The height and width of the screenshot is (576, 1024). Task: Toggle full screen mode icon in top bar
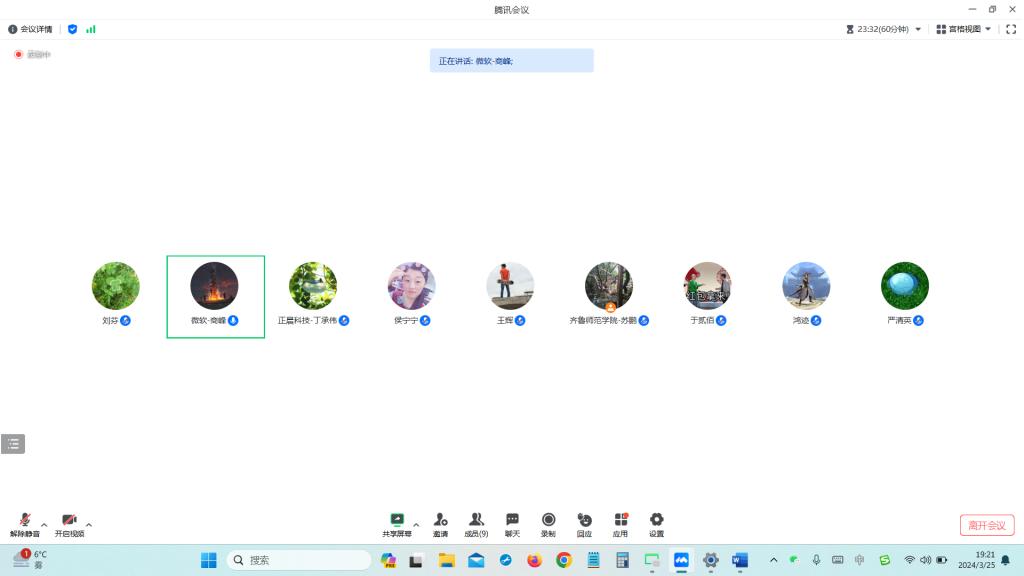click(x=1011, y=29)
